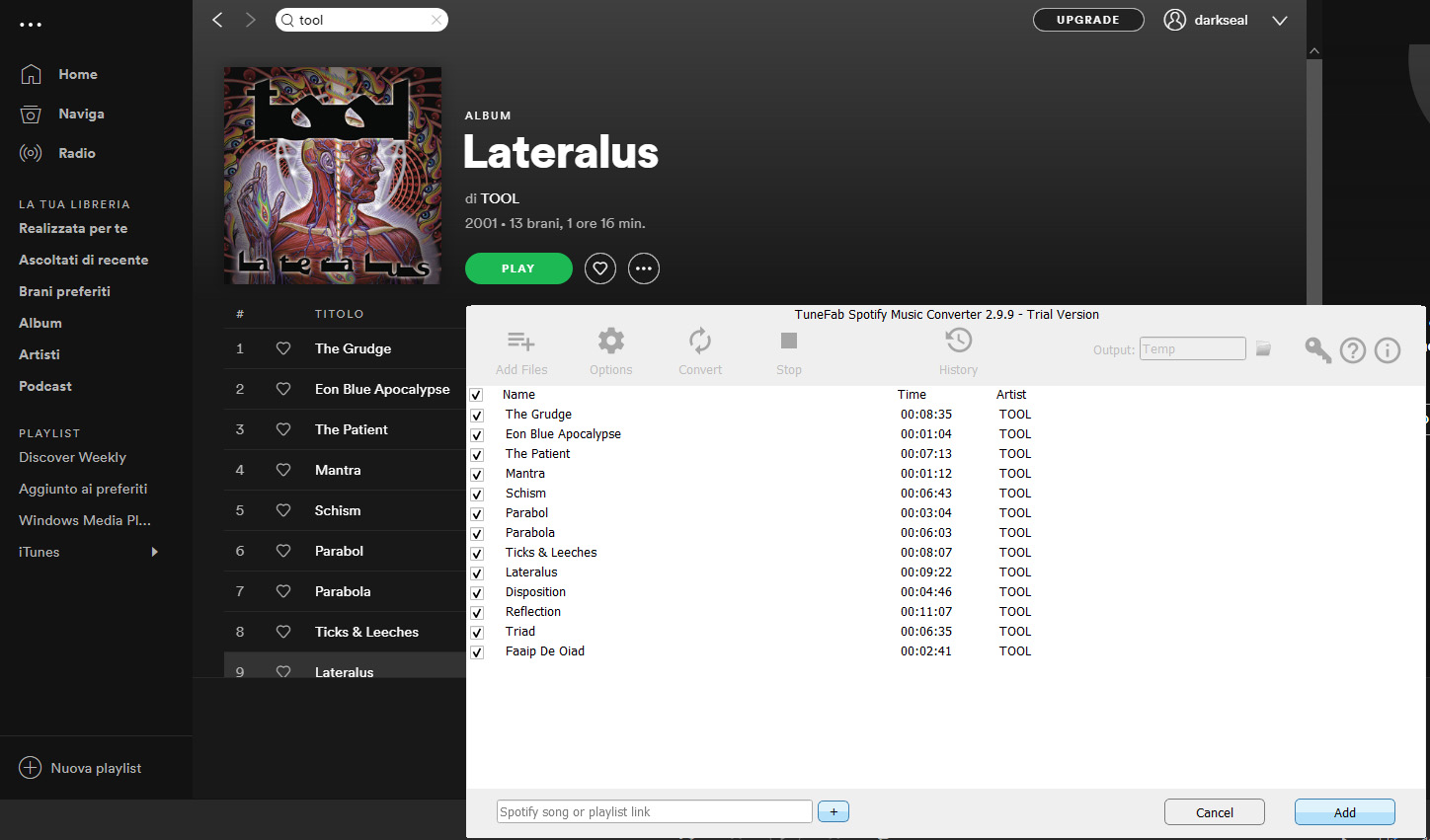
Task: Uncheck the Schism track checkbox
Action: click(x=477, y=495)
